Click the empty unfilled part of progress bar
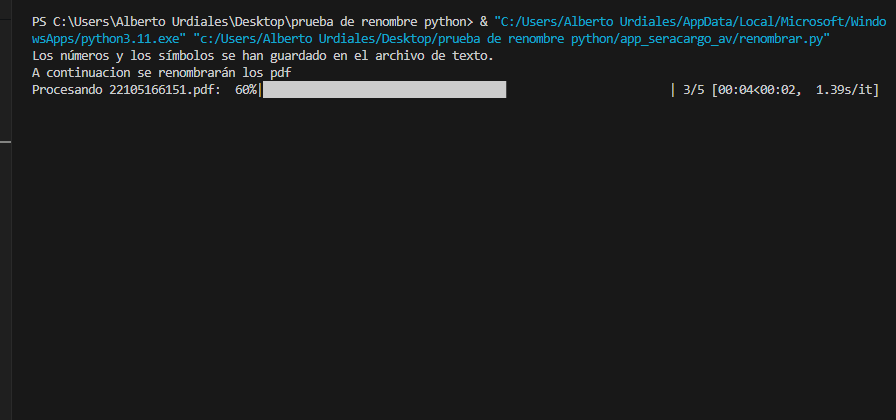Screen dimensions: 896x420 (588, 90)
